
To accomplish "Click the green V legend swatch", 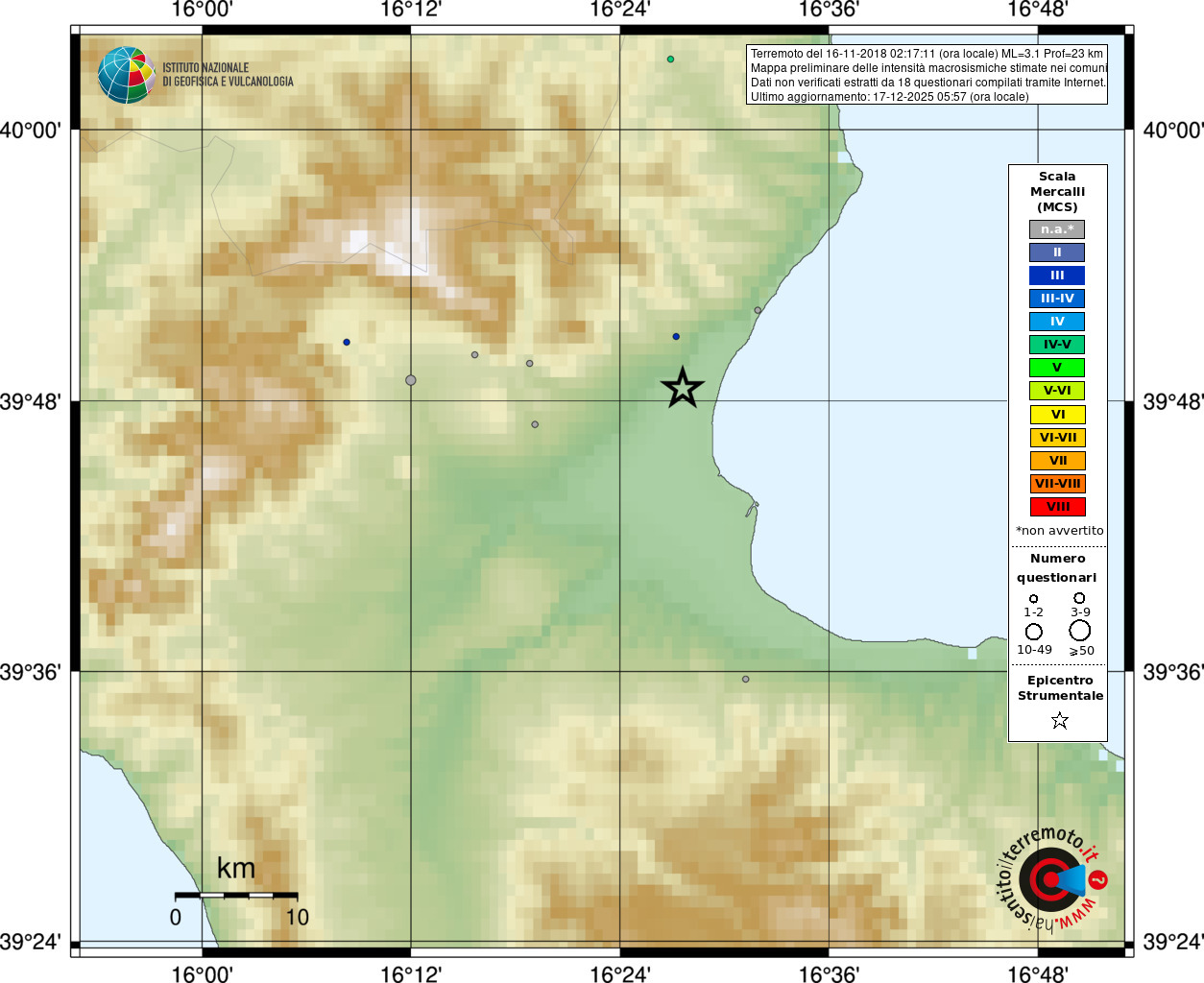I will click(1057, 368).
